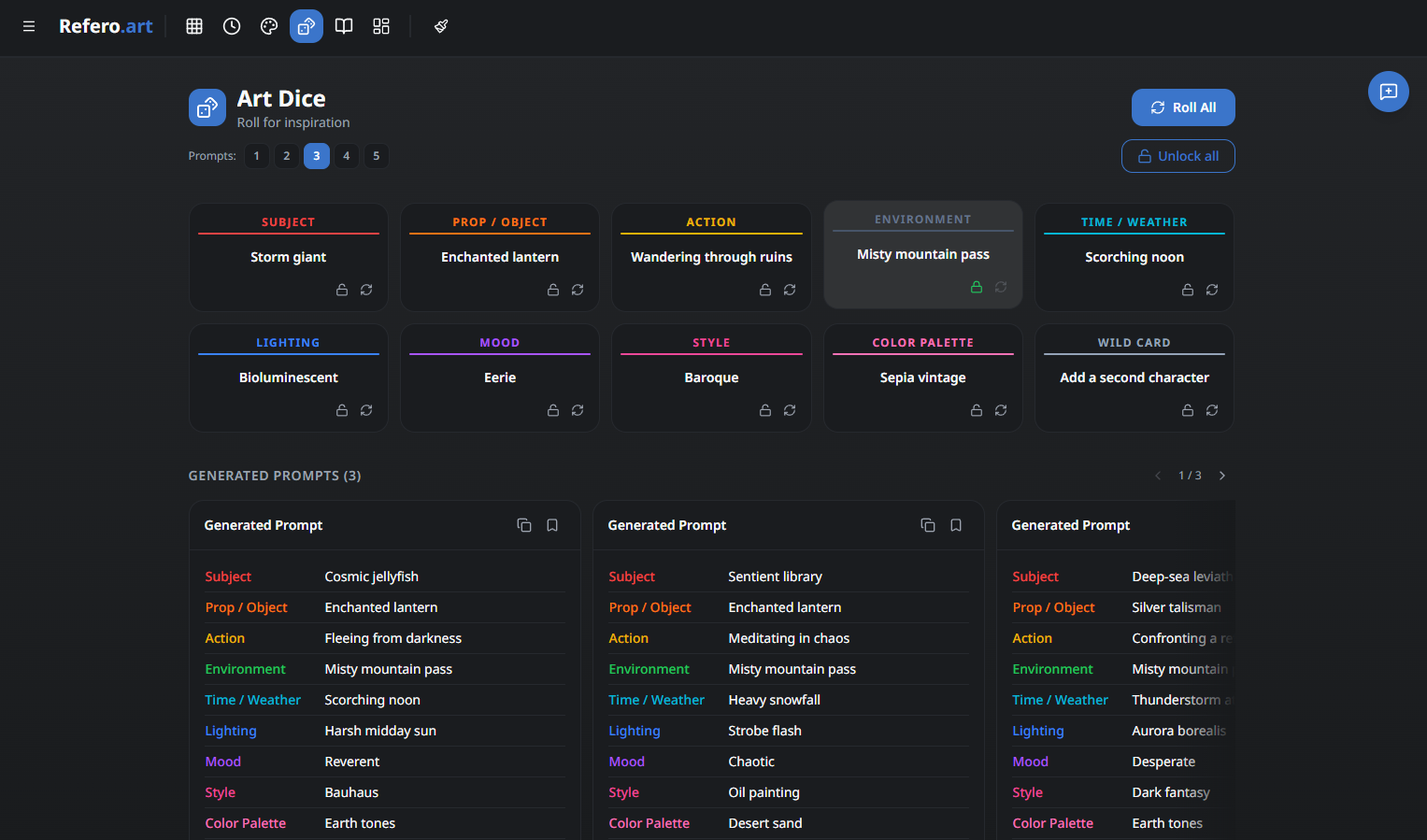Lock the Baroque style card
The width and height of the screenshot is (1427, 840).
765,410
